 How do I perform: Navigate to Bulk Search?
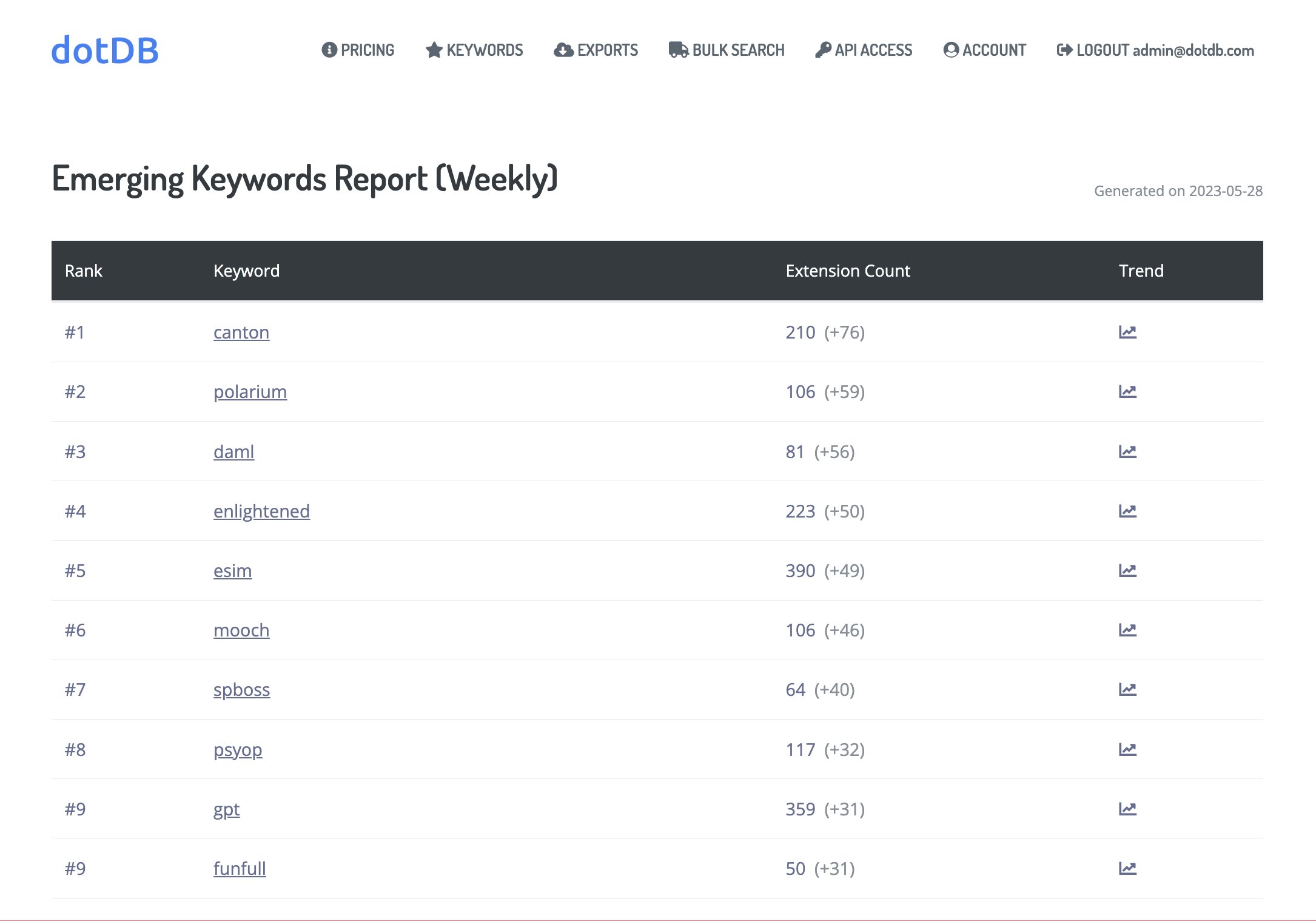(727, 50)
